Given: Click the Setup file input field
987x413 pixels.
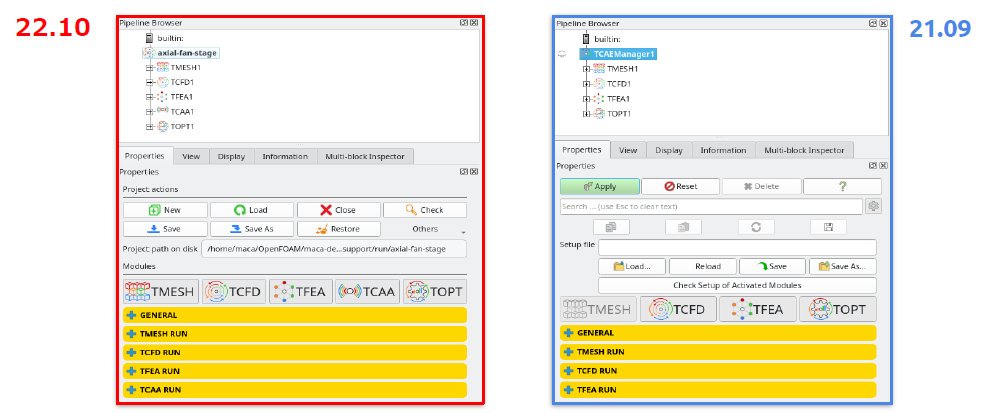Looking at the screenshot, I should (x=737, y=247).
